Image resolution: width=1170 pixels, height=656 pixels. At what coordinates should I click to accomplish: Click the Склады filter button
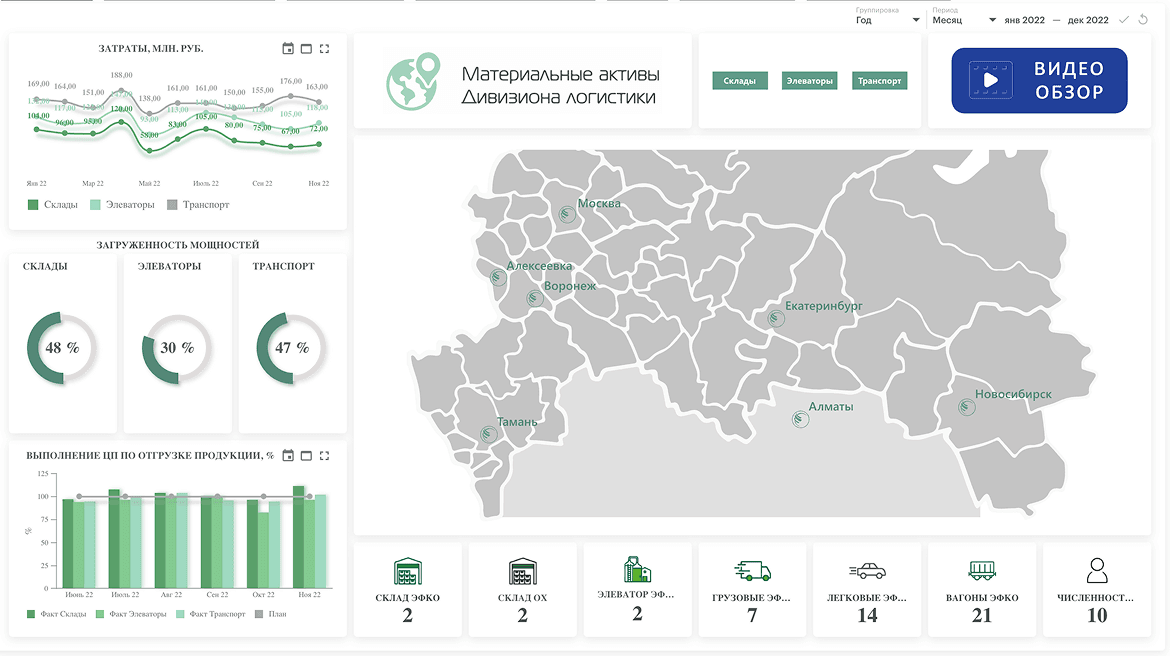pyautogui.click(x=739, y=81)
